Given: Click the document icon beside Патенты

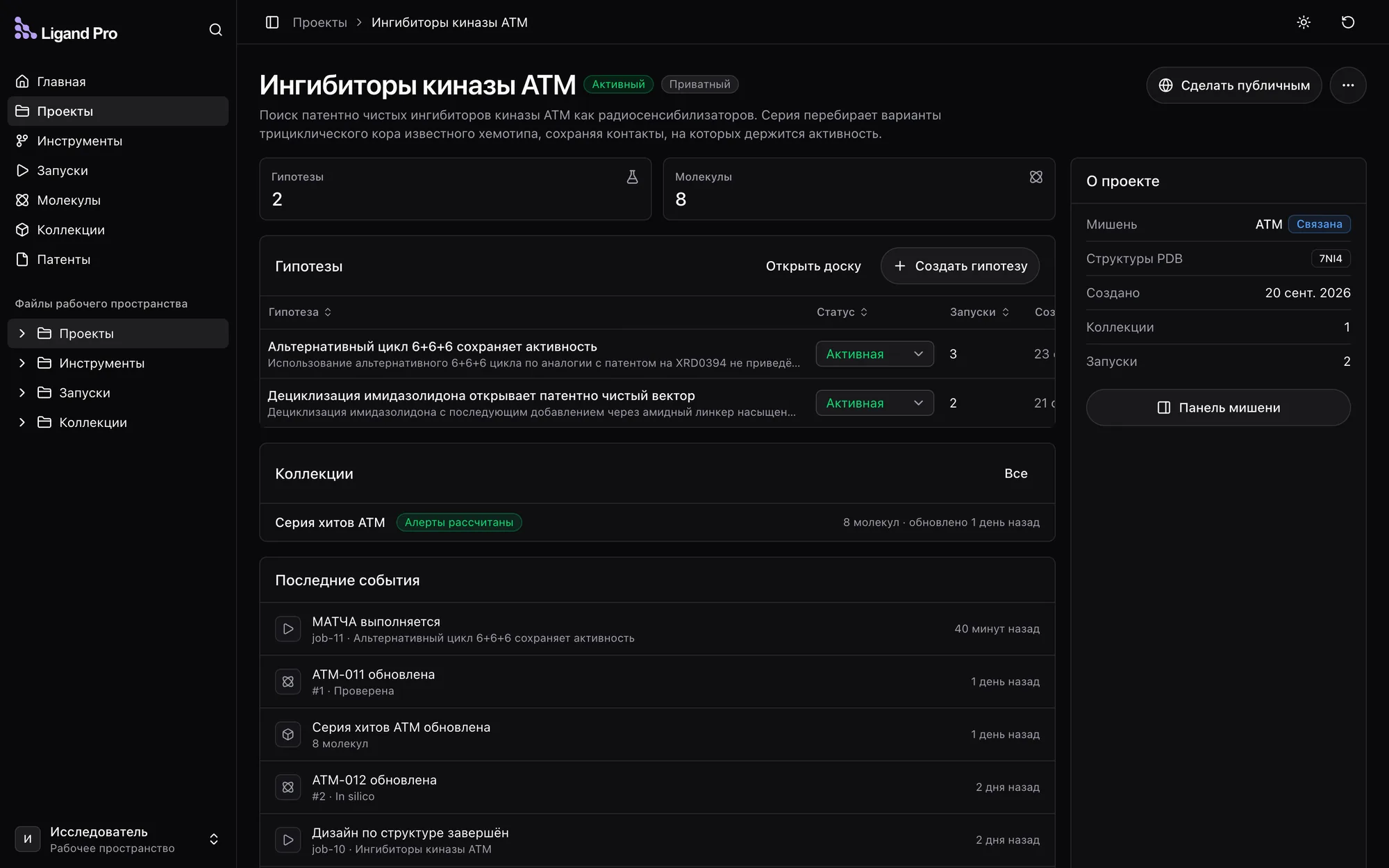Looking at the screenshot, I should tap(22, 259).
